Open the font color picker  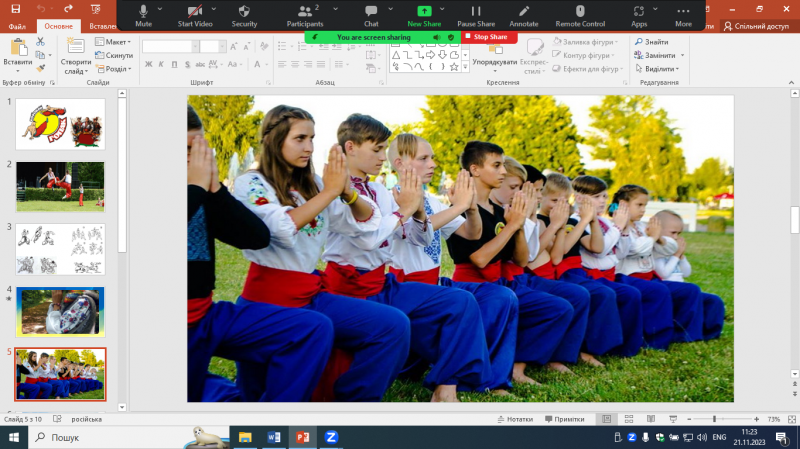[x=258, y=64]
